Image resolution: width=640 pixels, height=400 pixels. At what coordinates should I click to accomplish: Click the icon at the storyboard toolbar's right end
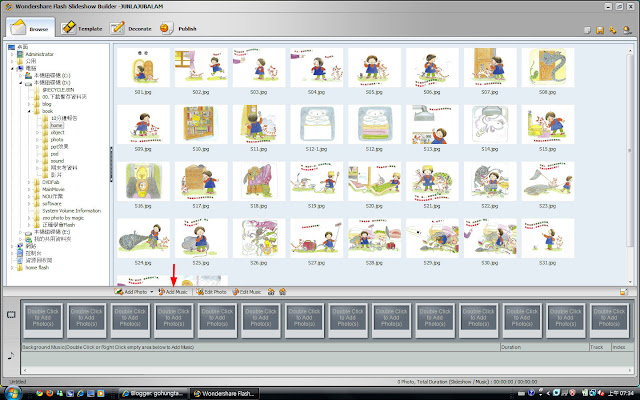pyautogui.click(x=623, y=292)
